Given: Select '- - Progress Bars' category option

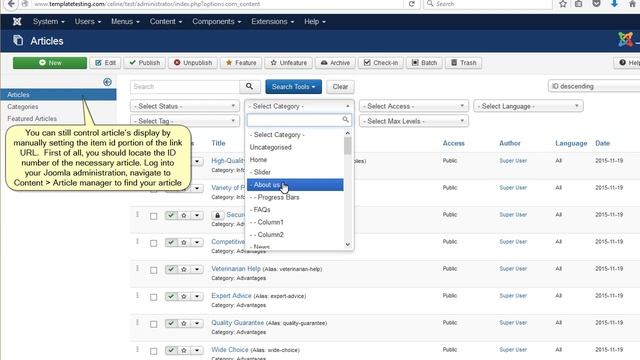Looking at the screenshot, I should (295, 197).
